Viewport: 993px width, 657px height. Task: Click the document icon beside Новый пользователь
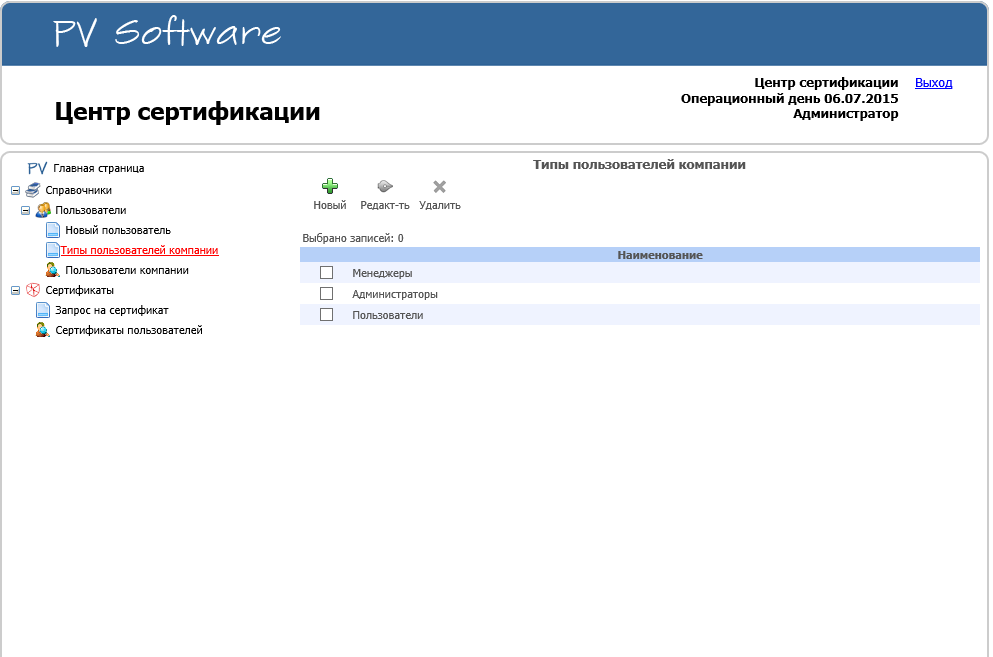pyautogui.click(x=53, y=230)
